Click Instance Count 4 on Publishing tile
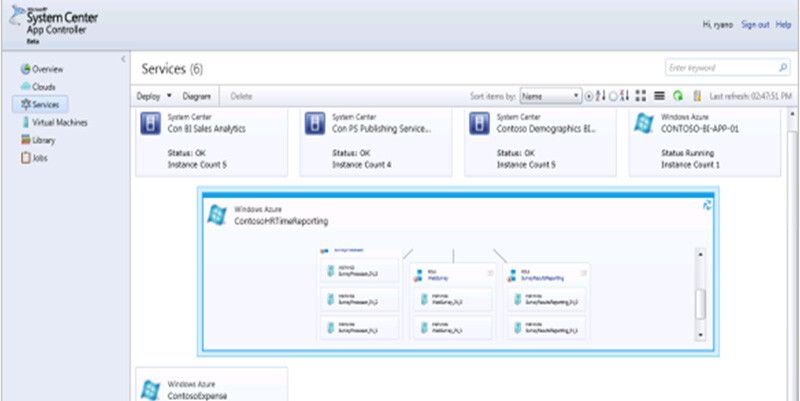800x401 pixels. [362, 165]
